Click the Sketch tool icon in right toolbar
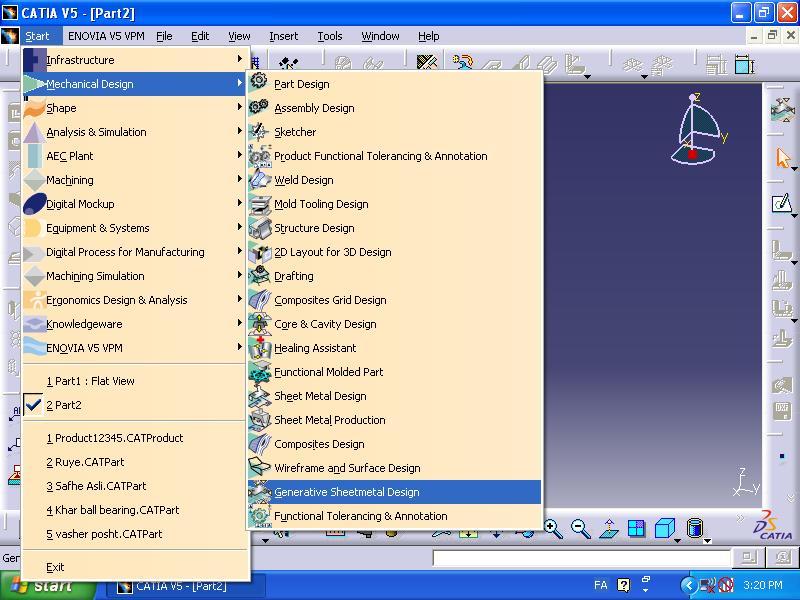 tap(783, 204)
